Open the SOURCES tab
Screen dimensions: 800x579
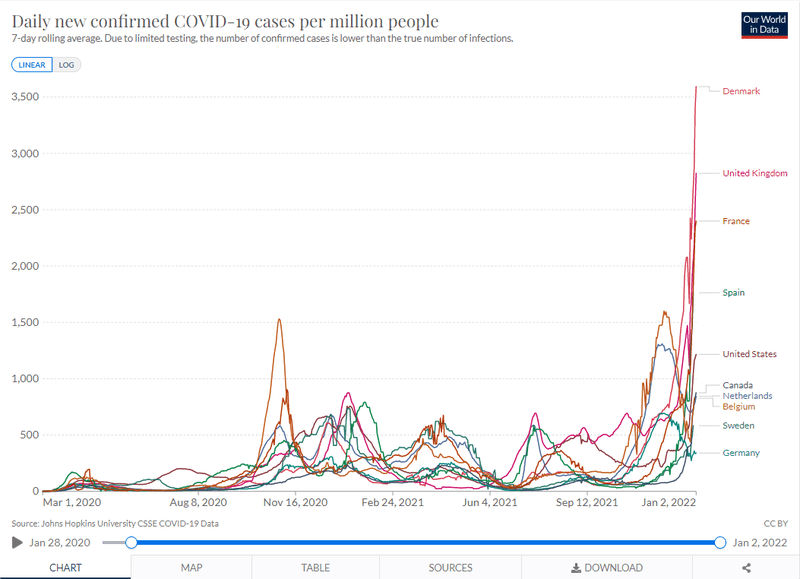click(450, 567)
